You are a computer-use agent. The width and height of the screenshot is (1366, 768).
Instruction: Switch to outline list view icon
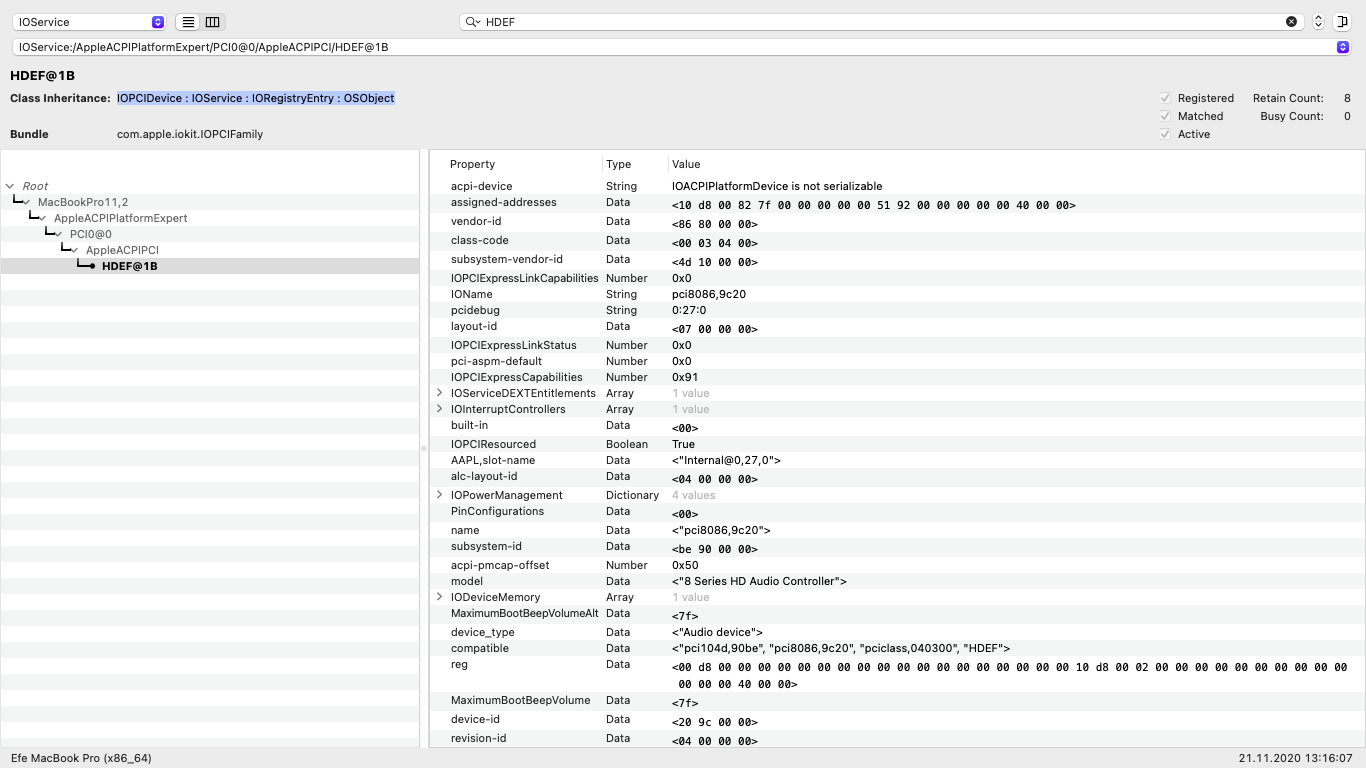[x=188, y=22]
